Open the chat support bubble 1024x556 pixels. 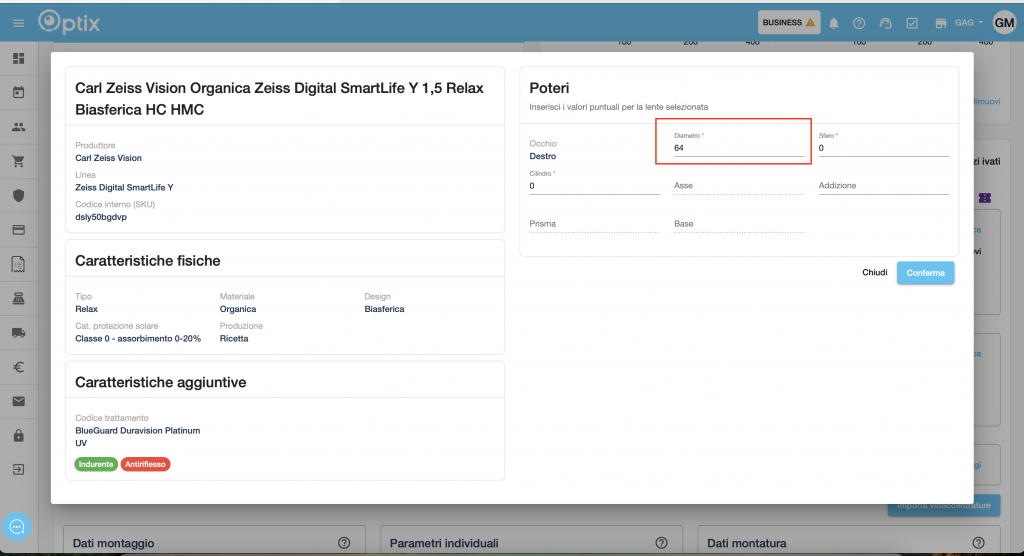click(18, 526)
